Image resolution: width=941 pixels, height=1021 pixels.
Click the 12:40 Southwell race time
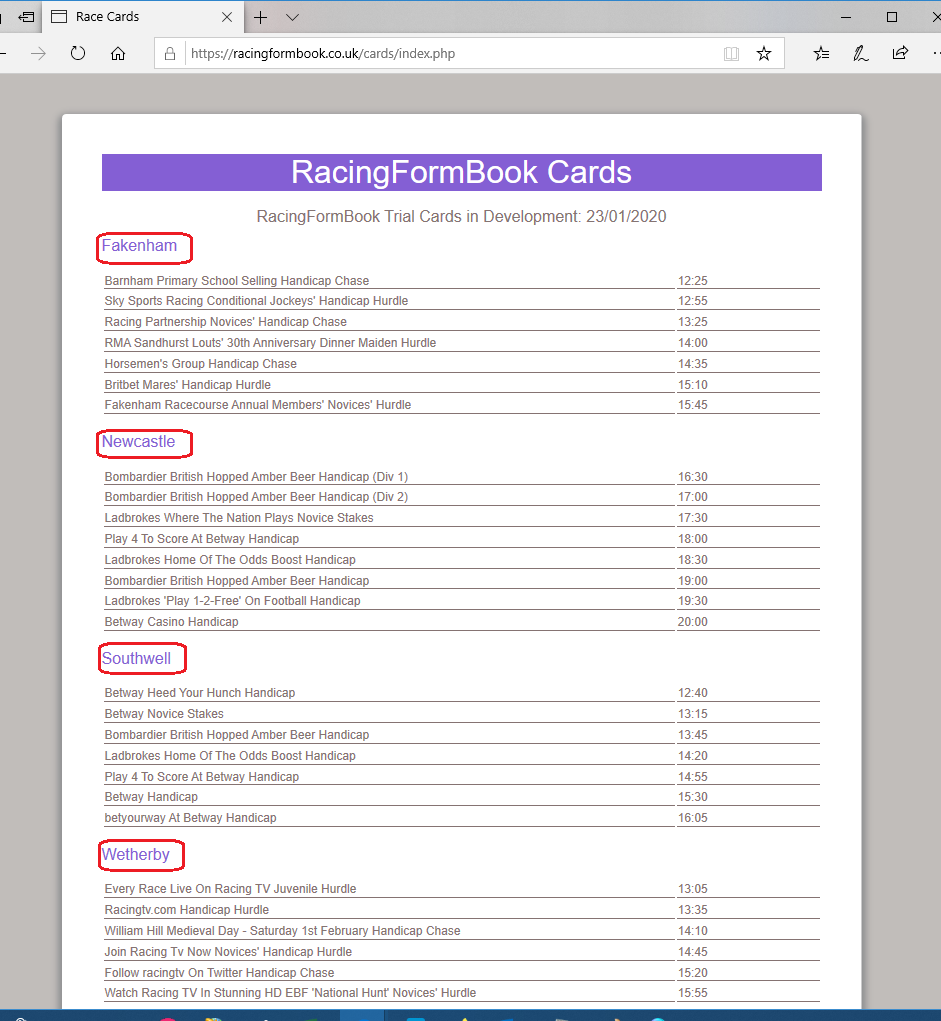coord(693,693)
